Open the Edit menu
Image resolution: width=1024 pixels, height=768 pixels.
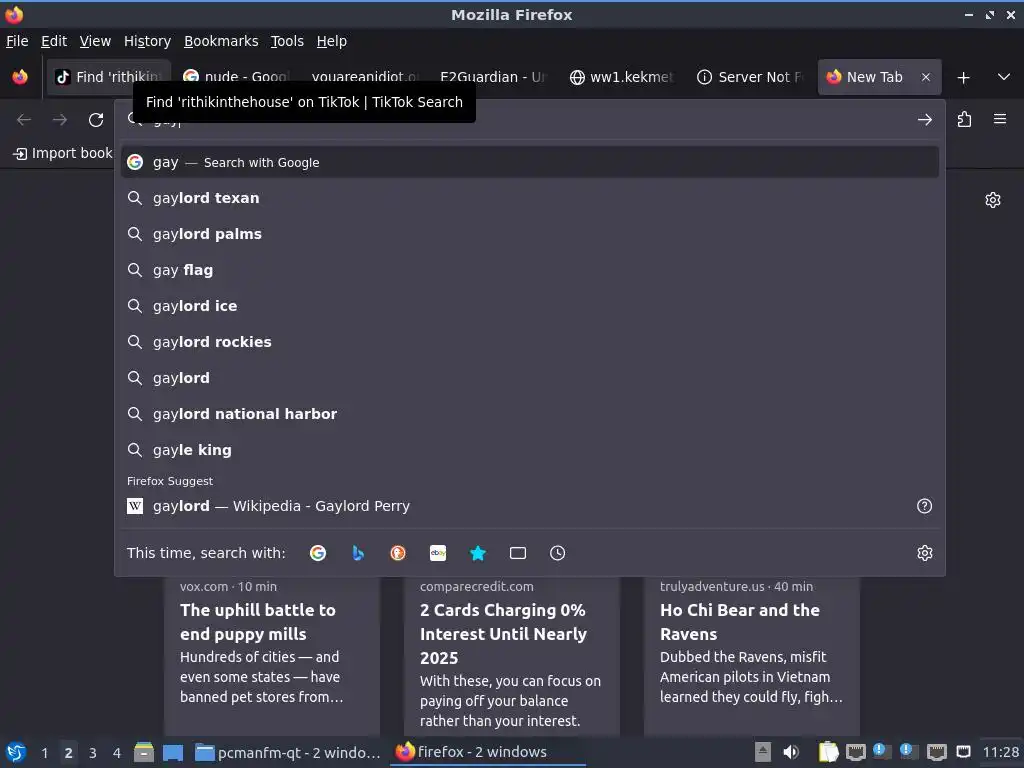(54, 41)
